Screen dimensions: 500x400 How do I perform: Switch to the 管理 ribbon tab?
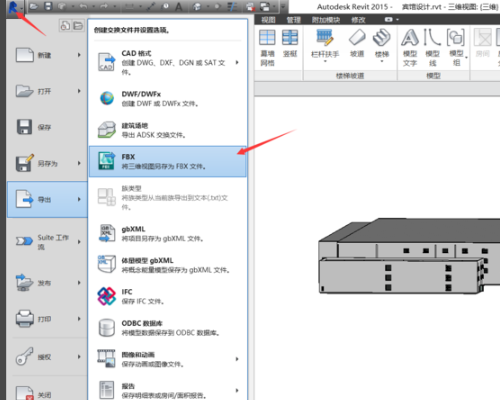click(294, 20)
